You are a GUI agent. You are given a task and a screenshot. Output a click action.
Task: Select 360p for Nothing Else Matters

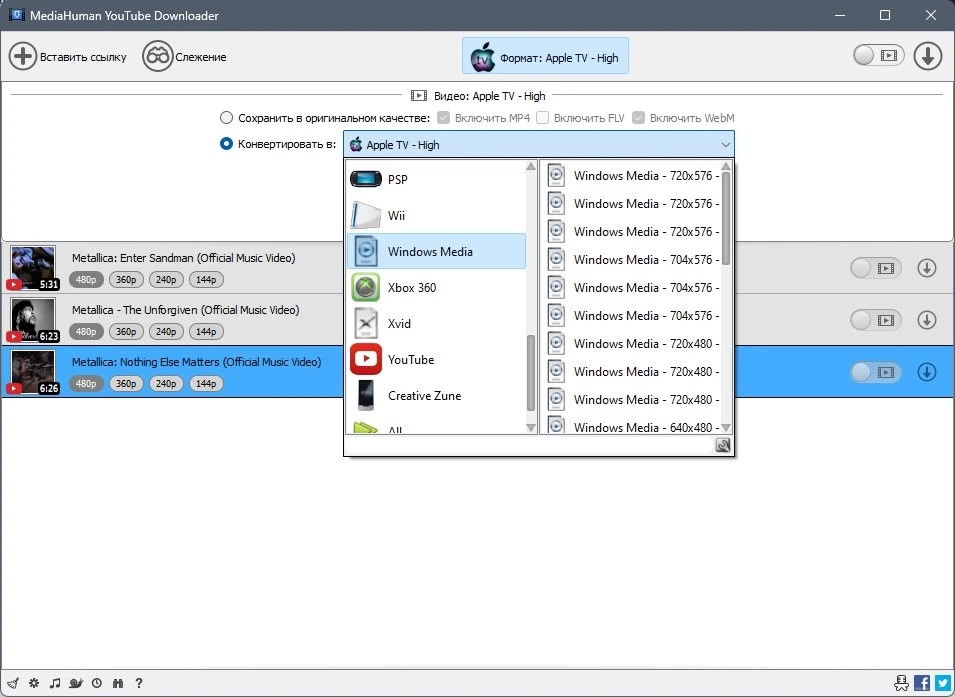click(126, 383)
